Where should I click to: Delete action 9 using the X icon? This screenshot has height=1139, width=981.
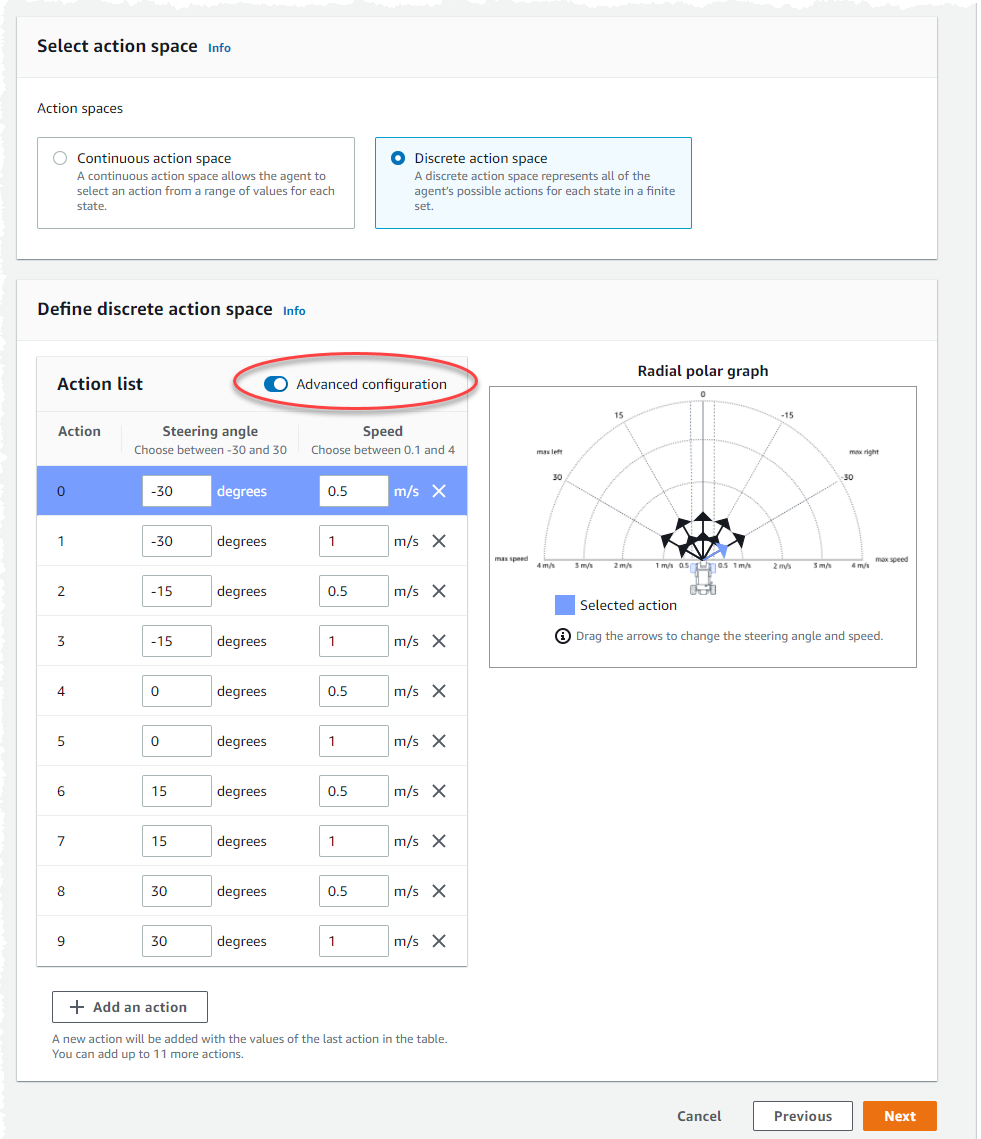[438, 940]
